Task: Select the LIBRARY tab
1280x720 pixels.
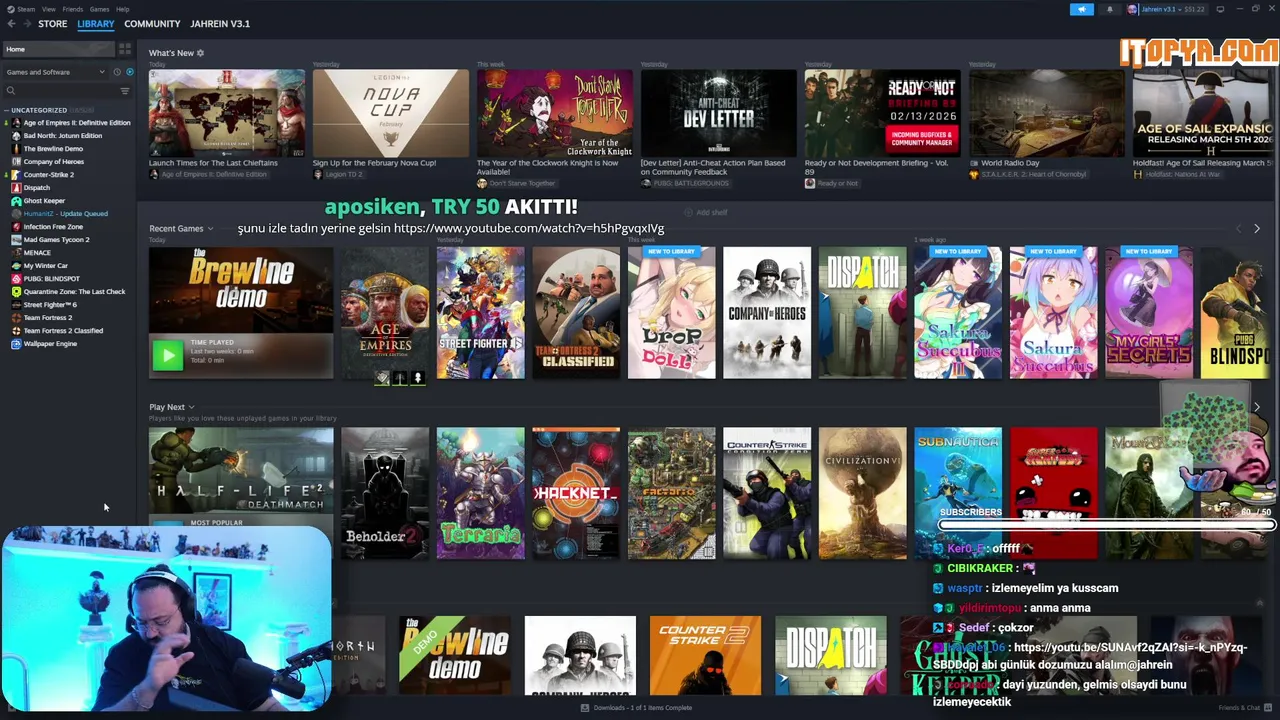Action: [96, 24]
